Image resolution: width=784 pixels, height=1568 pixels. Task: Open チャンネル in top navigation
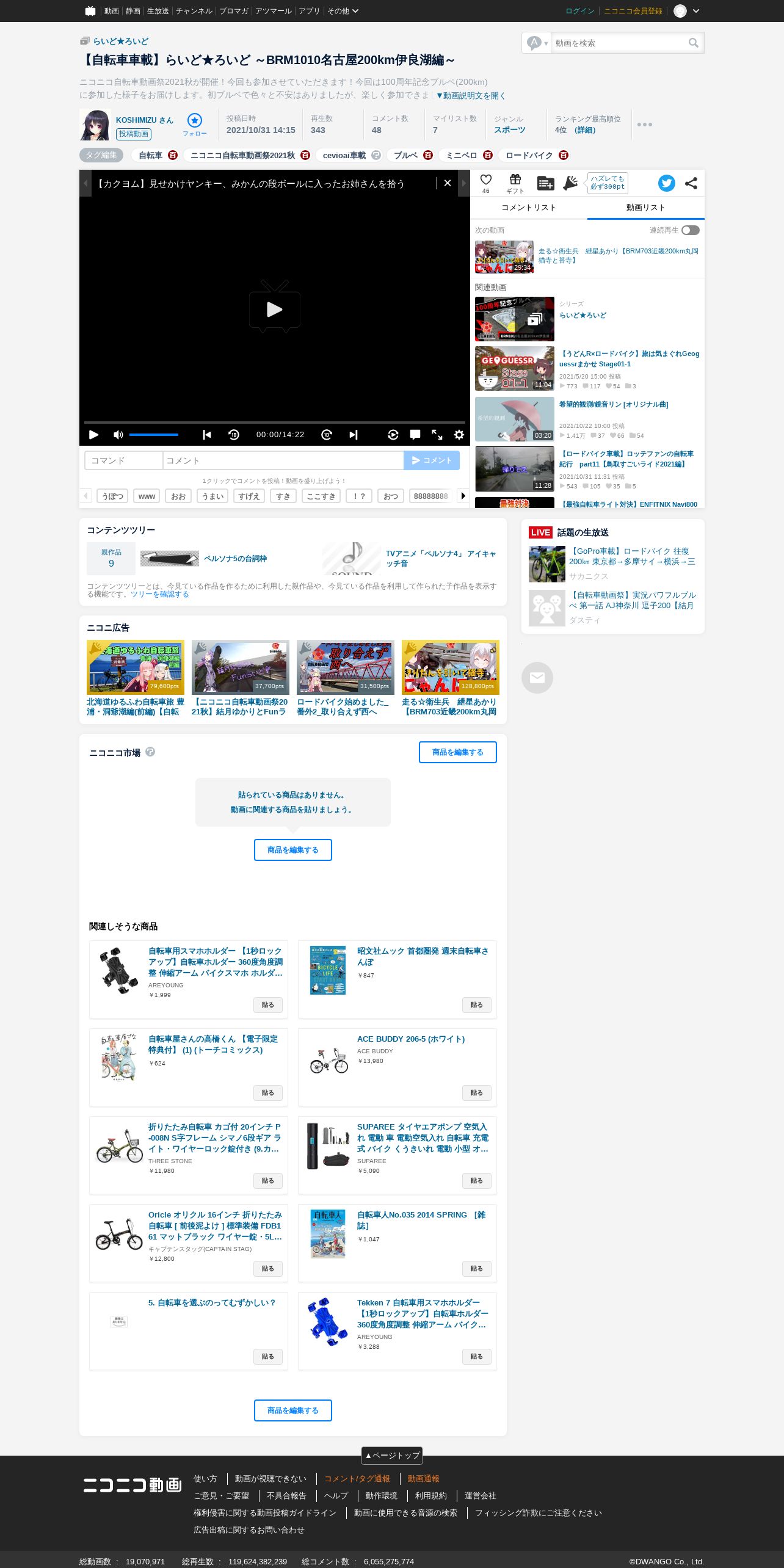194,11
